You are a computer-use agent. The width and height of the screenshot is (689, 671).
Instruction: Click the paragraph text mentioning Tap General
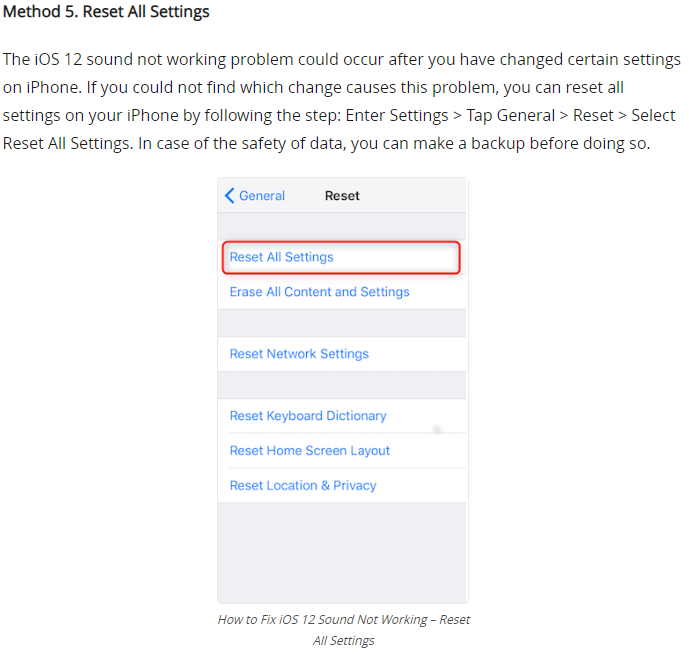pos(341,101)
